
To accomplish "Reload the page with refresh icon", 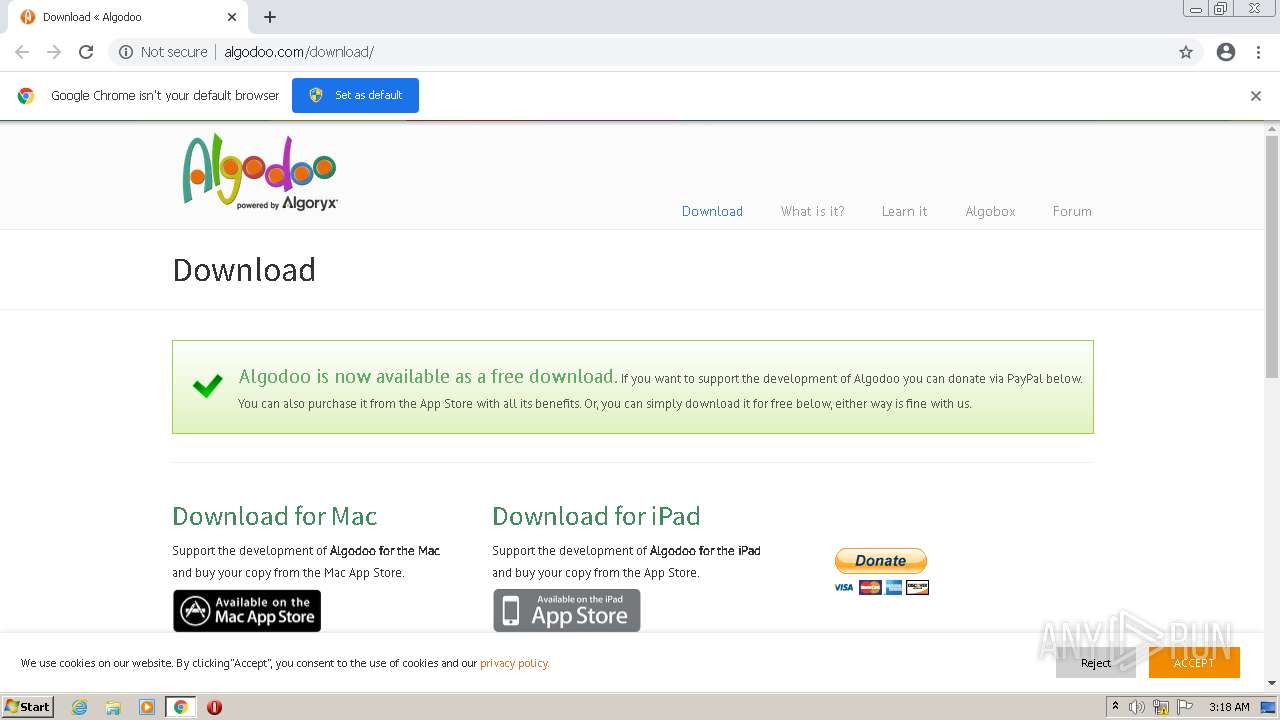I will click(86, 52).
